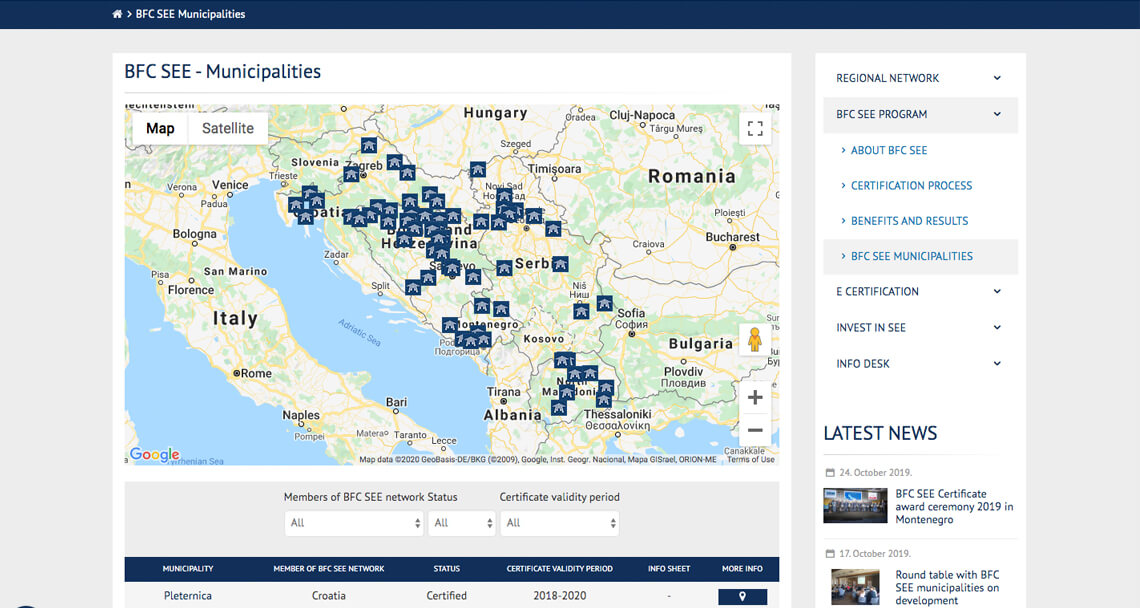The image size is (1140, 608).
Task: Click the map marker above Thessaloniki
Action: (x=603, y=400)
